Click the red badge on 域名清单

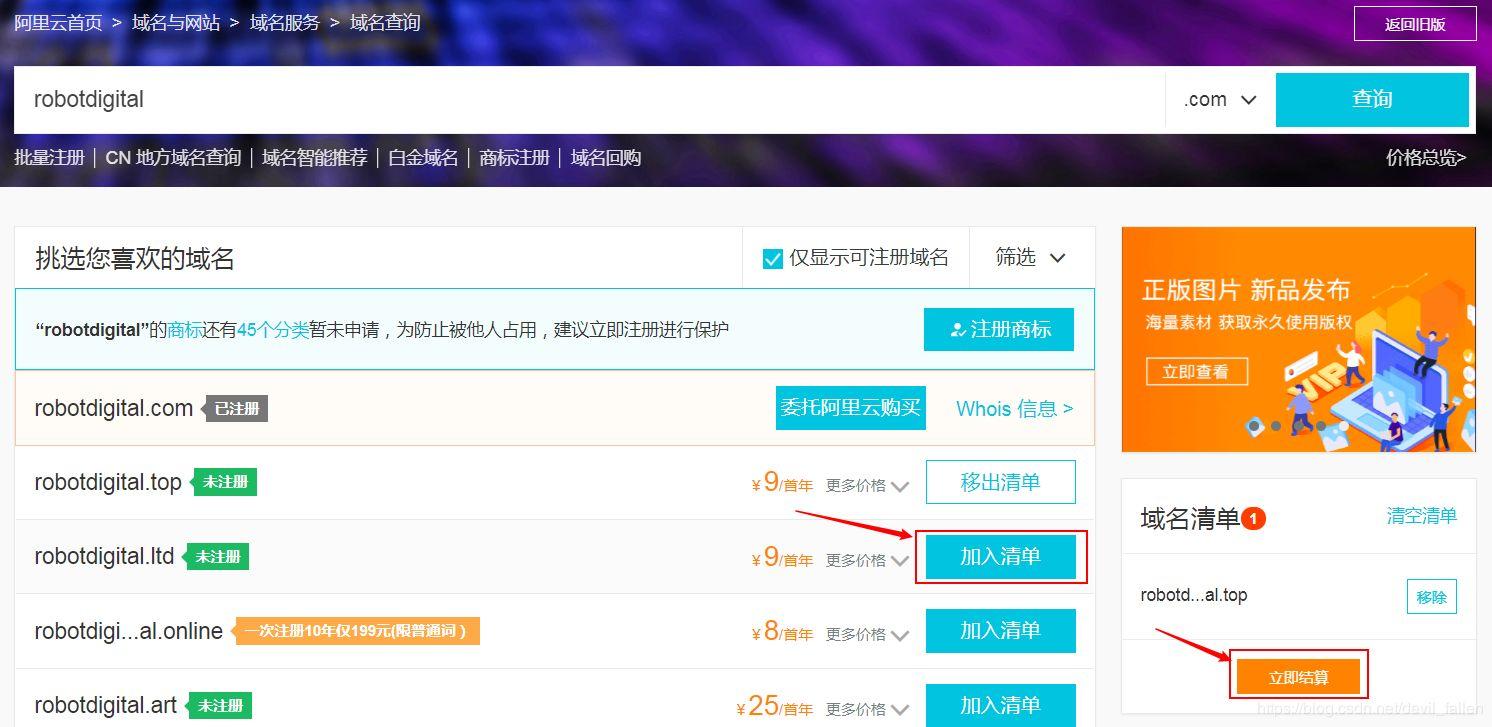pos(1253,519)
